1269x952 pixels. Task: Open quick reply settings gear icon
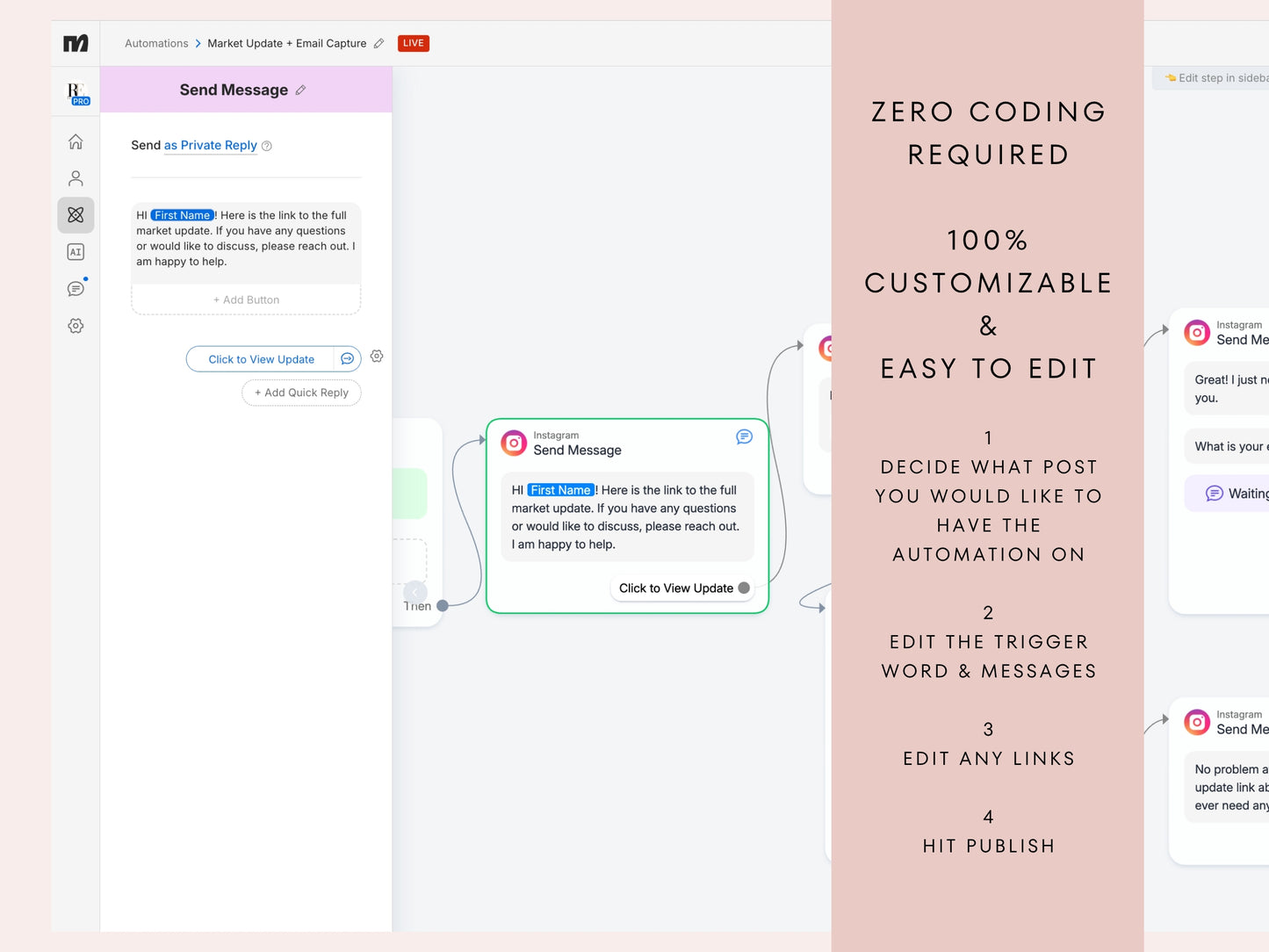(x=377, y=356)
